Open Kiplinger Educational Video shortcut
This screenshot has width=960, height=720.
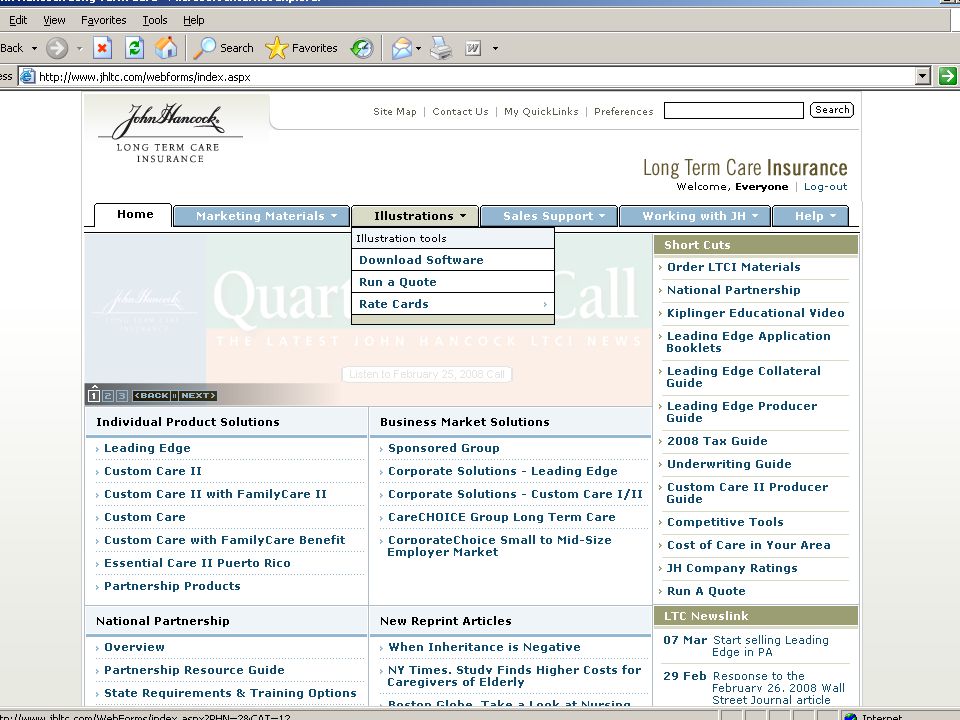point(756,313)
